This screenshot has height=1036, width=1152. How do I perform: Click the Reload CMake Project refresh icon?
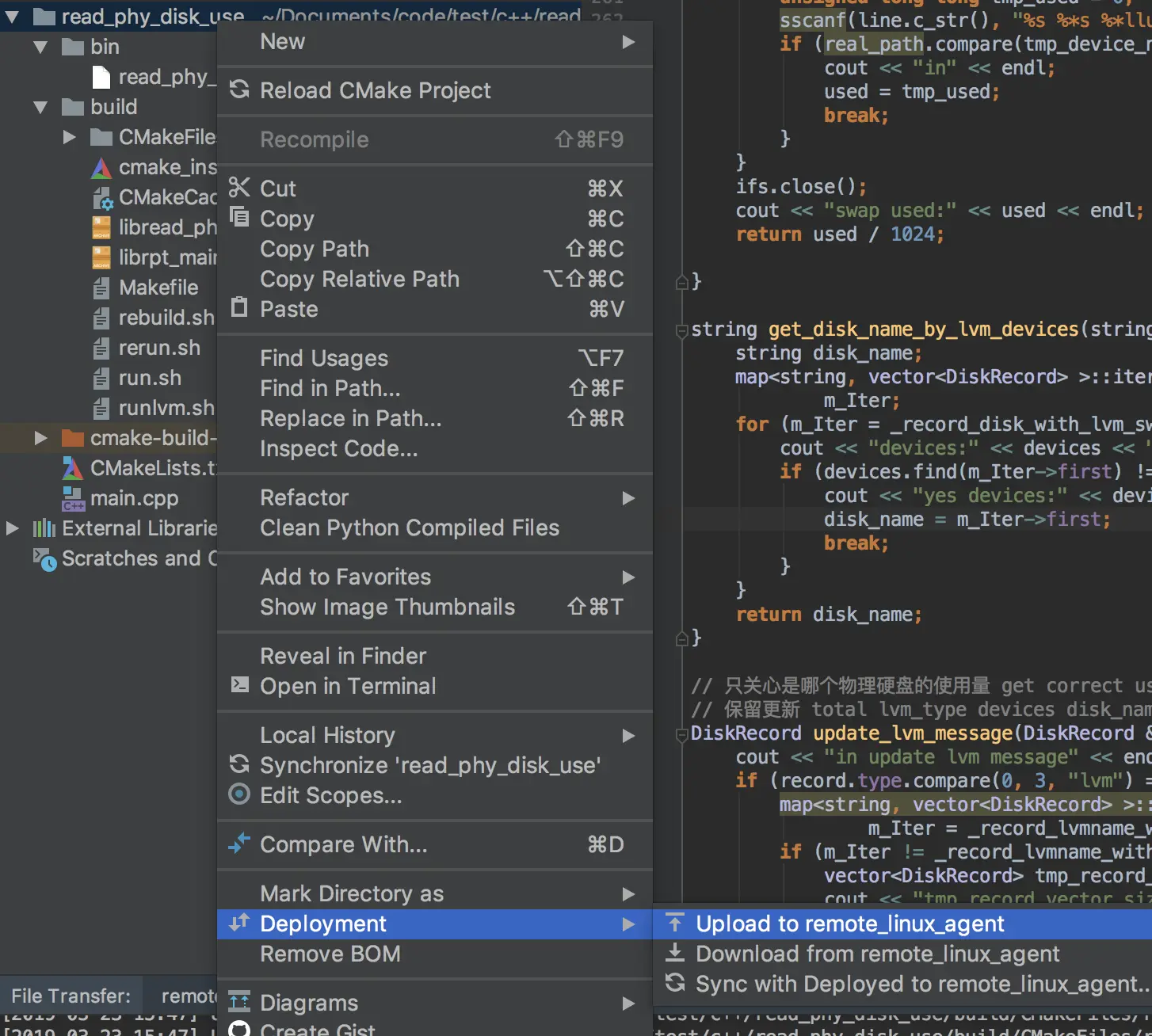tap(239, 90)
